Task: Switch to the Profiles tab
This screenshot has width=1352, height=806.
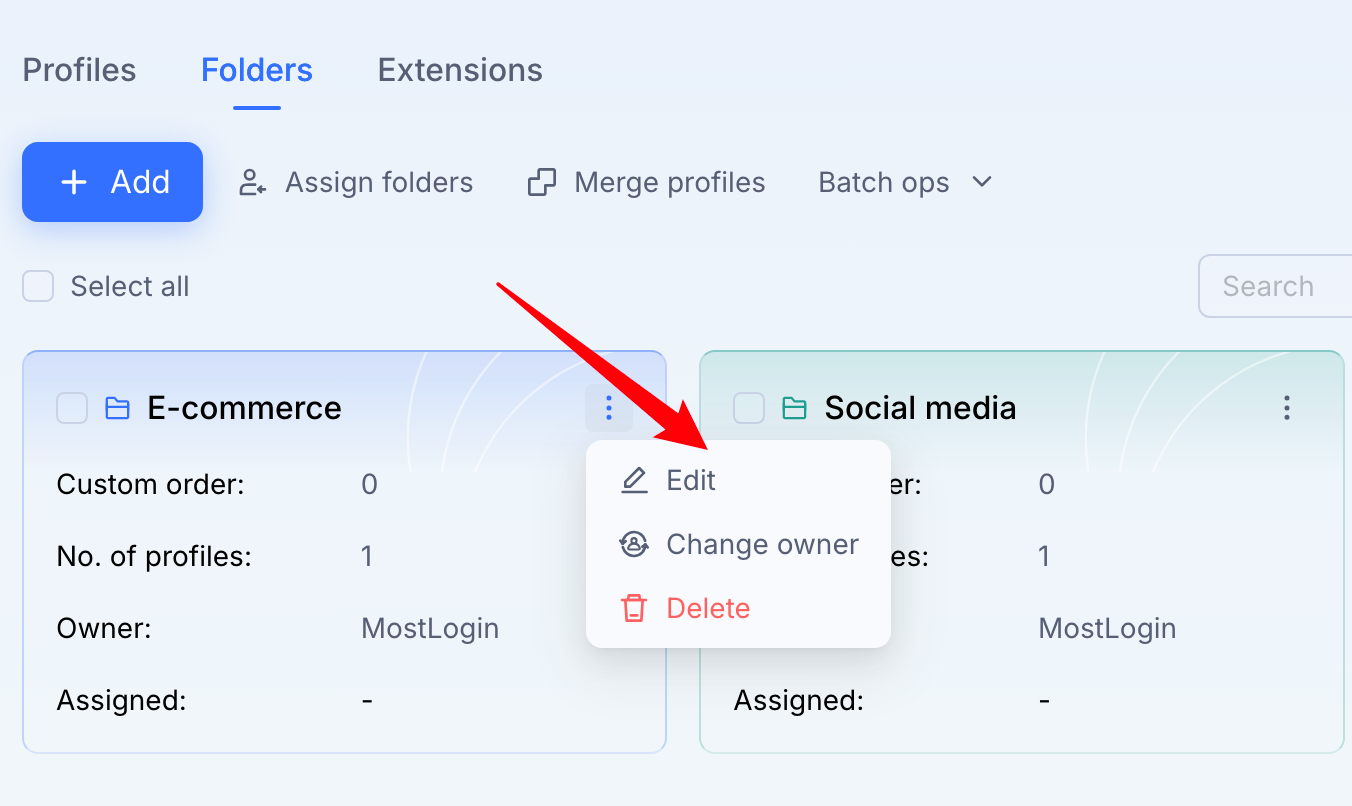Action: point(79,70)
